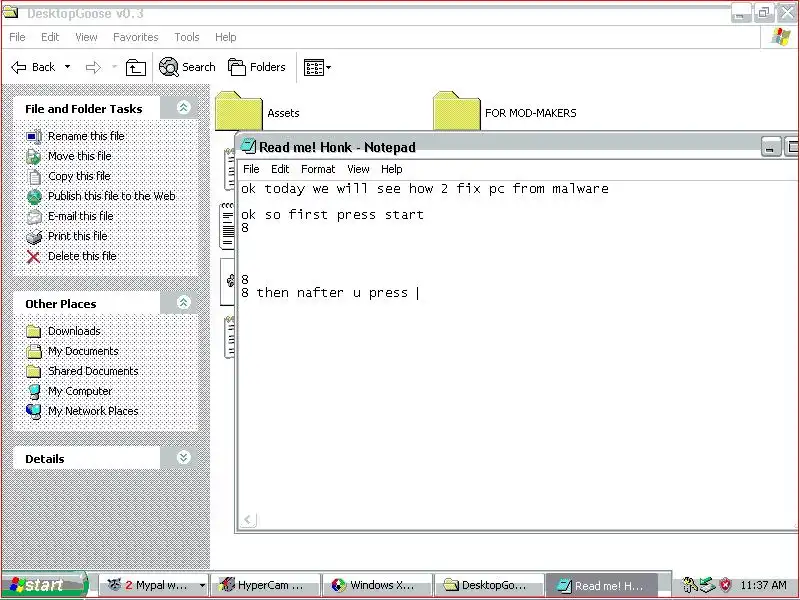Click the first system tray icon
The width and height of the screenshot is (800, 600).
click(690, 585)
